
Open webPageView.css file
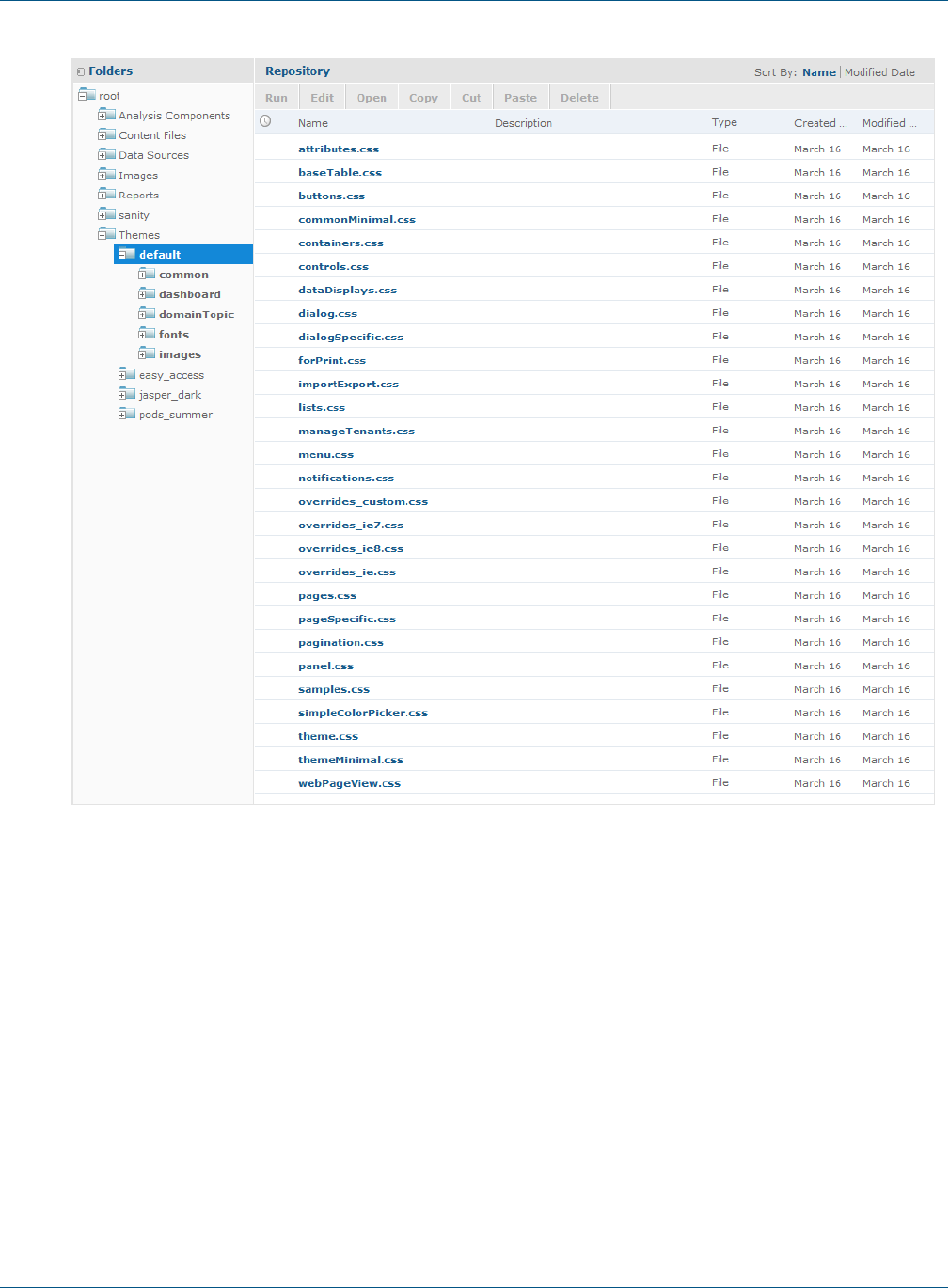point(349,783)
